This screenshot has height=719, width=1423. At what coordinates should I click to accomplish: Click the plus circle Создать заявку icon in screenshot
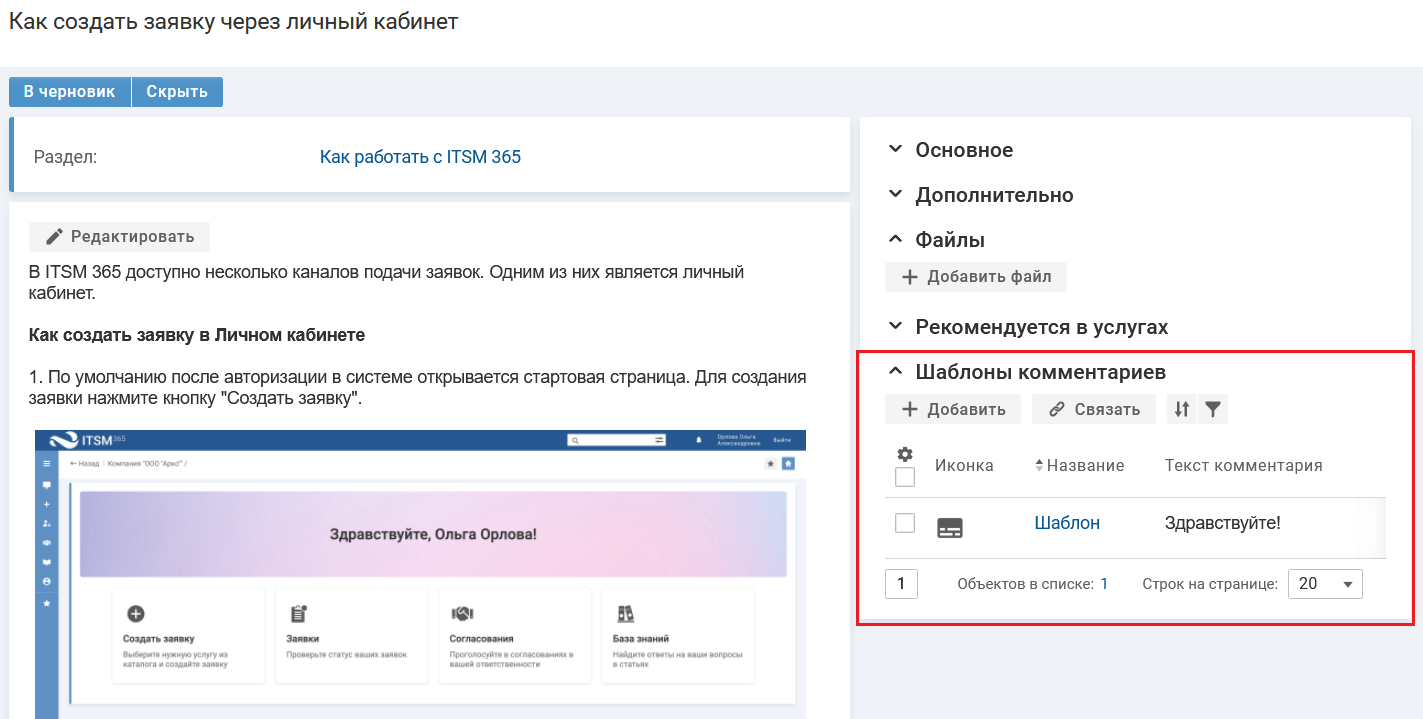136,614
